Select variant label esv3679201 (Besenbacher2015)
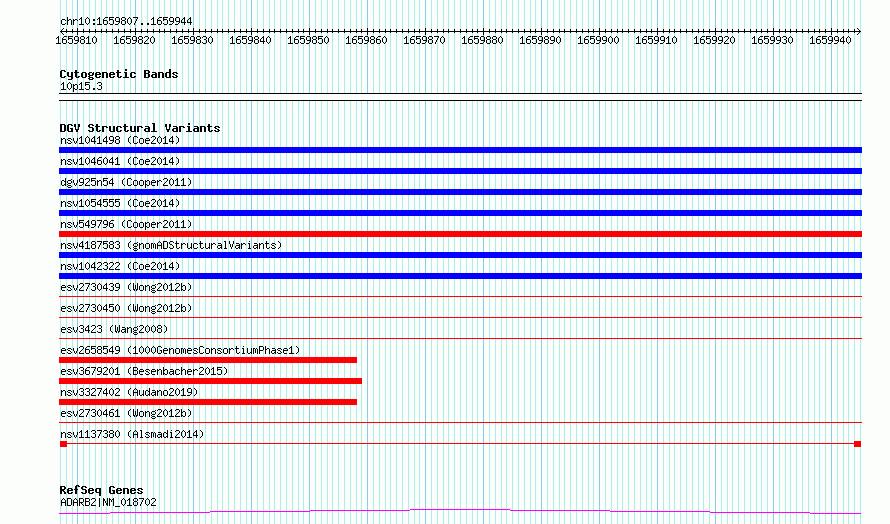The width and height of the screenshot is (890, 524). pos(144,371)
